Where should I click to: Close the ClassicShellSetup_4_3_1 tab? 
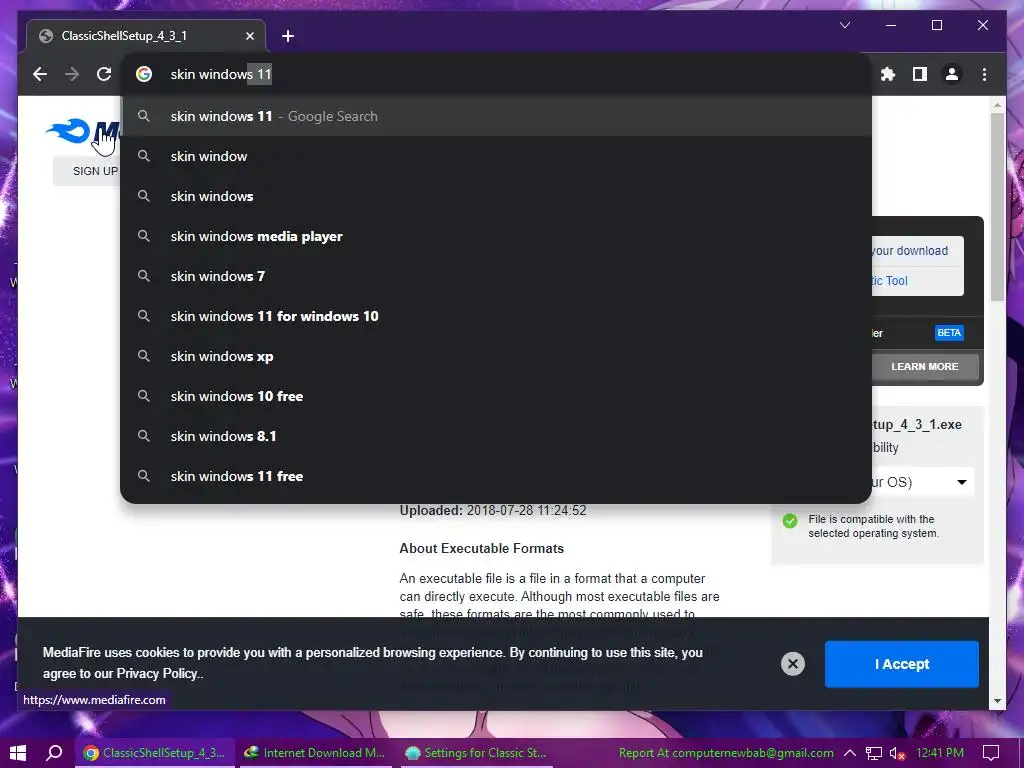(x=249, y=36)
